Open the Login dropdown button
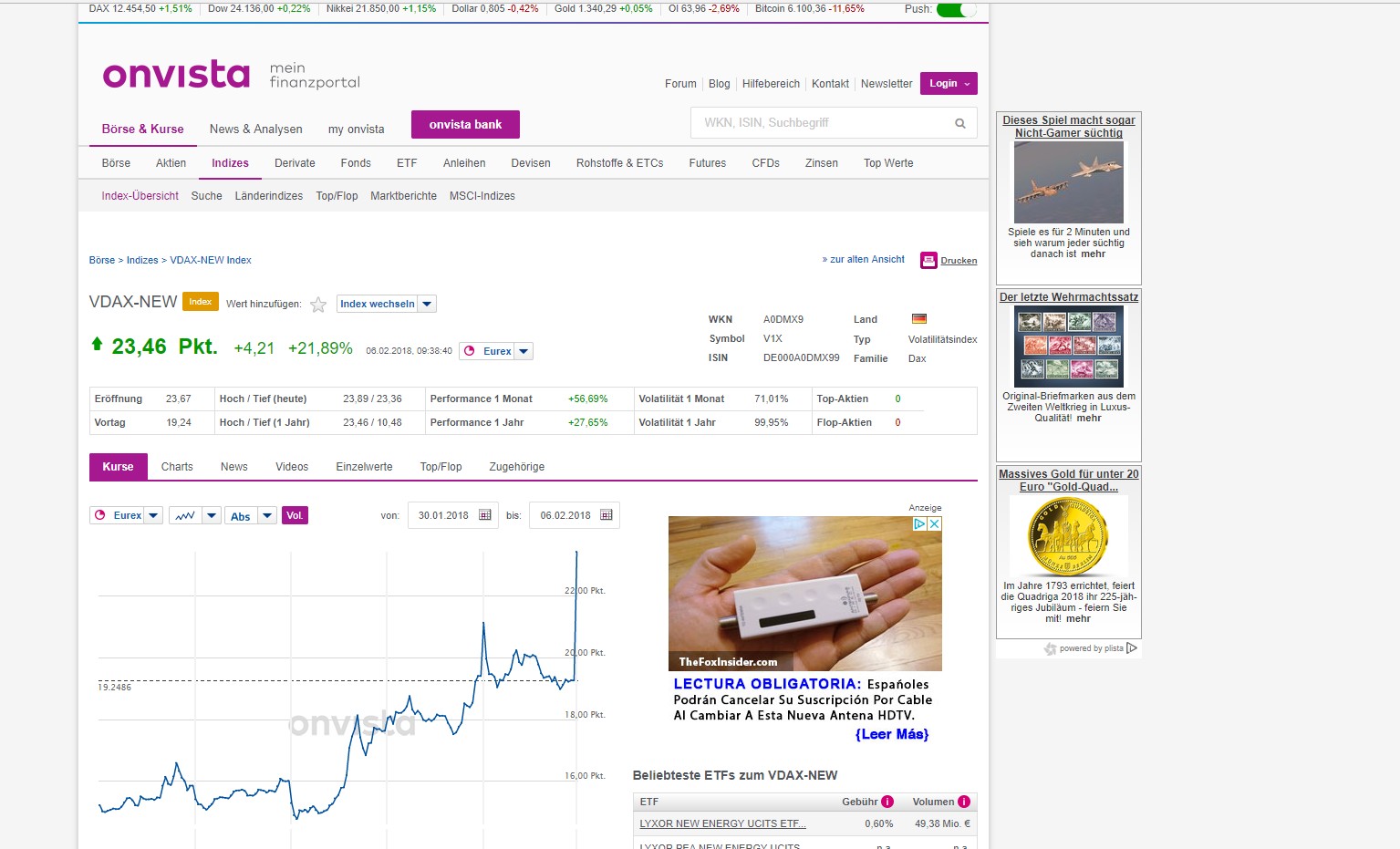The image size is (1400, 849). 949,83
